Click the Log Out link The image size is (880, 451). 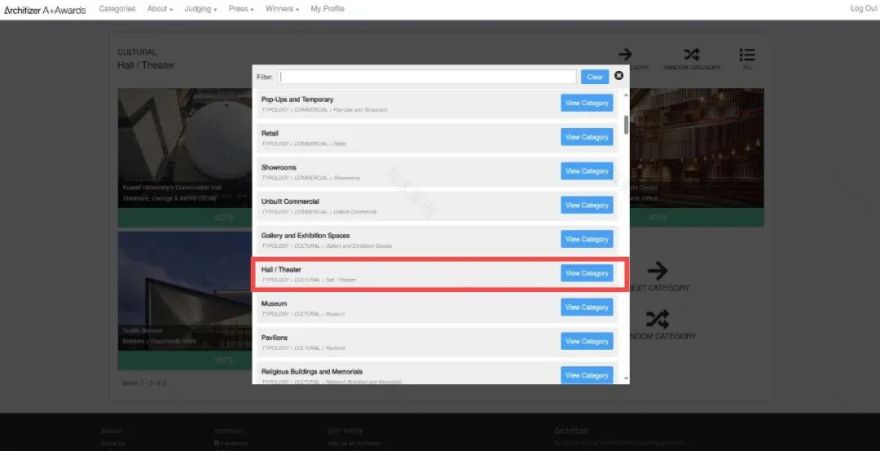click(863, 9)
